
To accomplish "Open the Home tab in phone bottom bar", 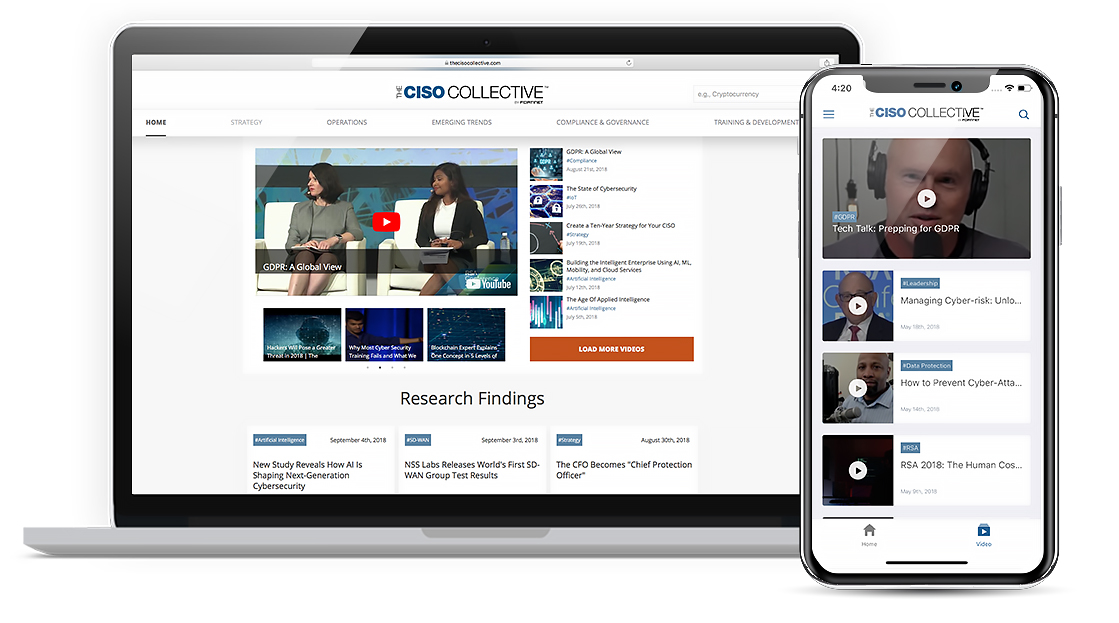I will tap(869, 535).
